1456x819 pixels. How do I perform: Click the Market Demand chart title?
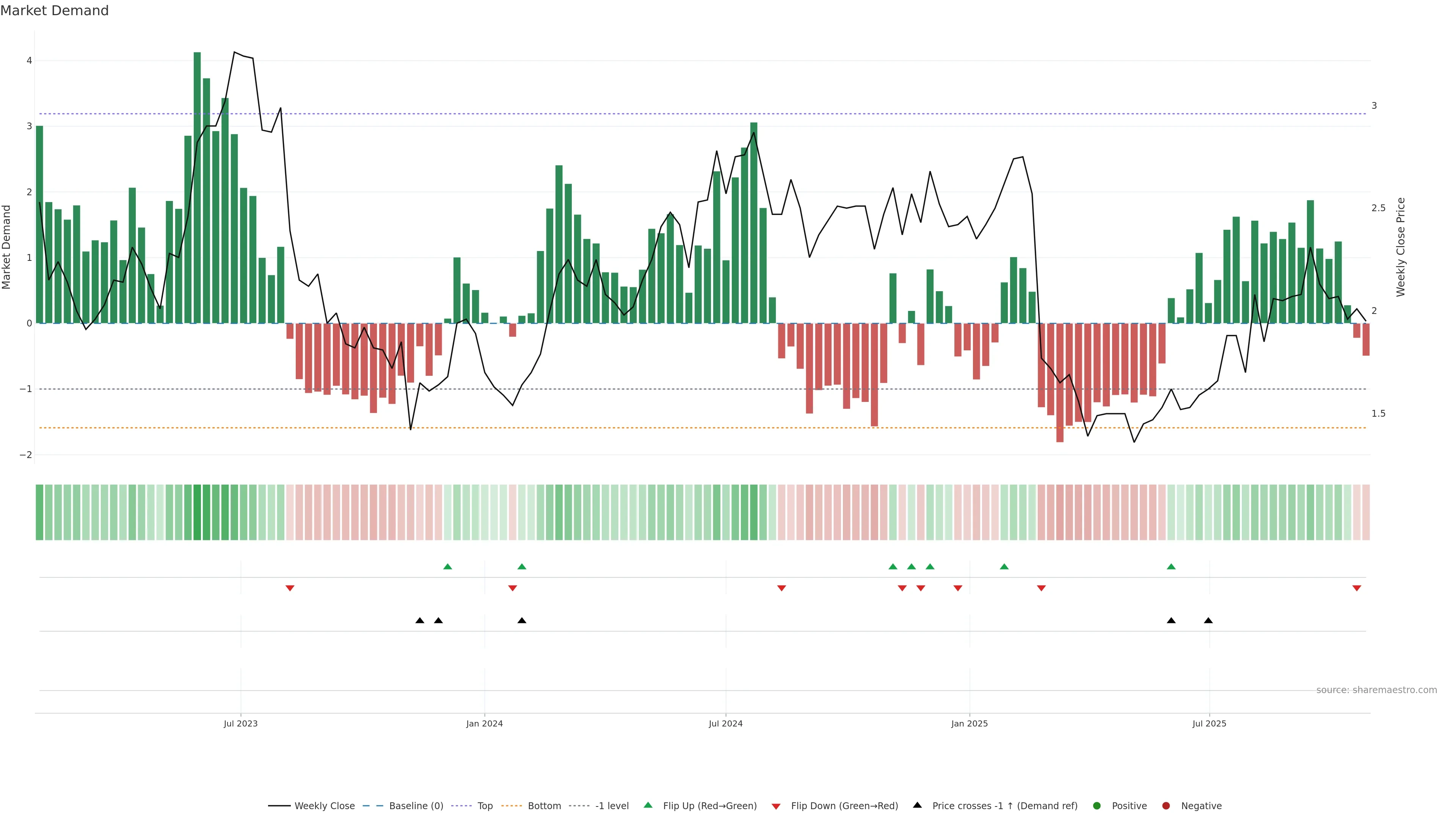point(54,11)
